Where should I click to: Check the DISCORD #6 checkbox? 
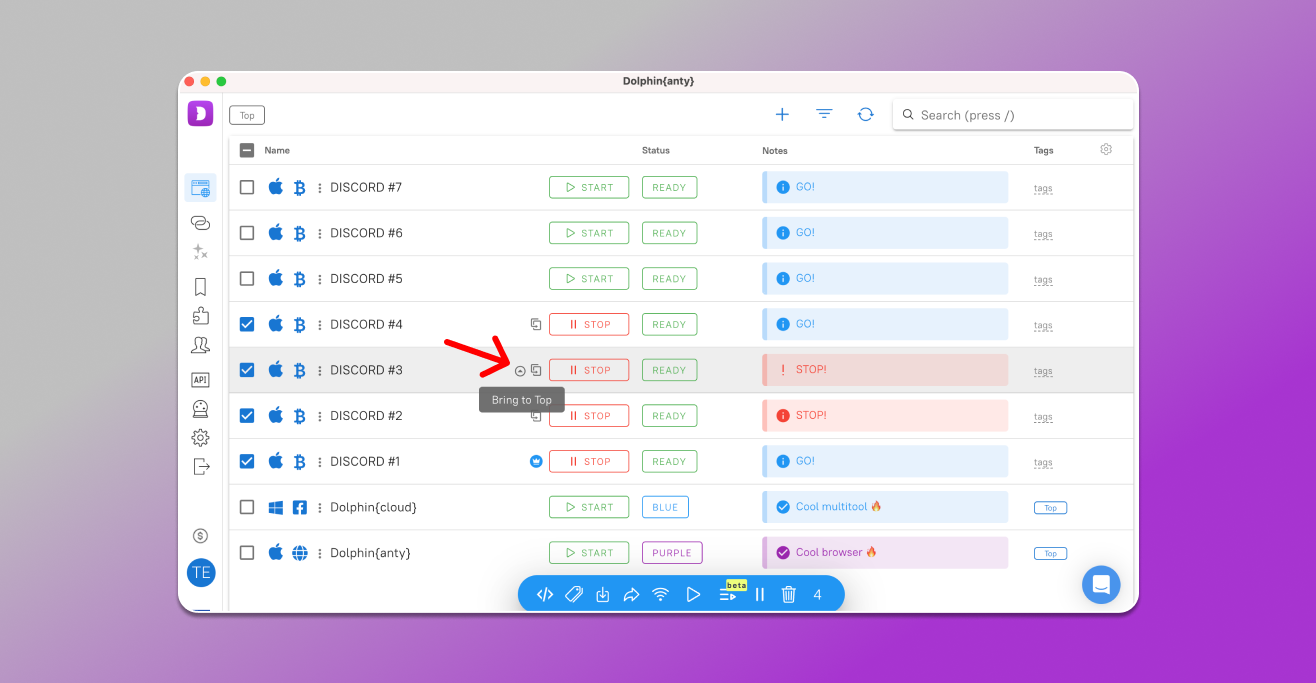coord(247,233)
